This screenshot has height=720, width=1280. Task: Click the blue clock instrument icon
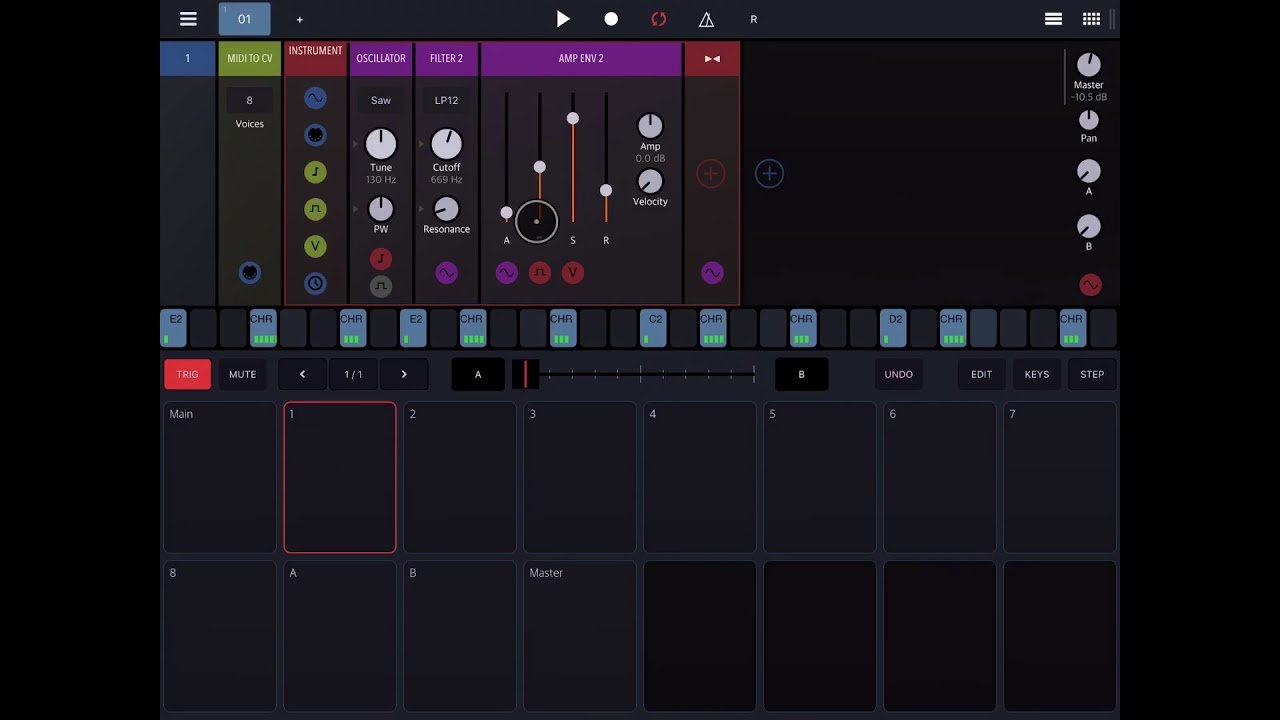(315, 283)
